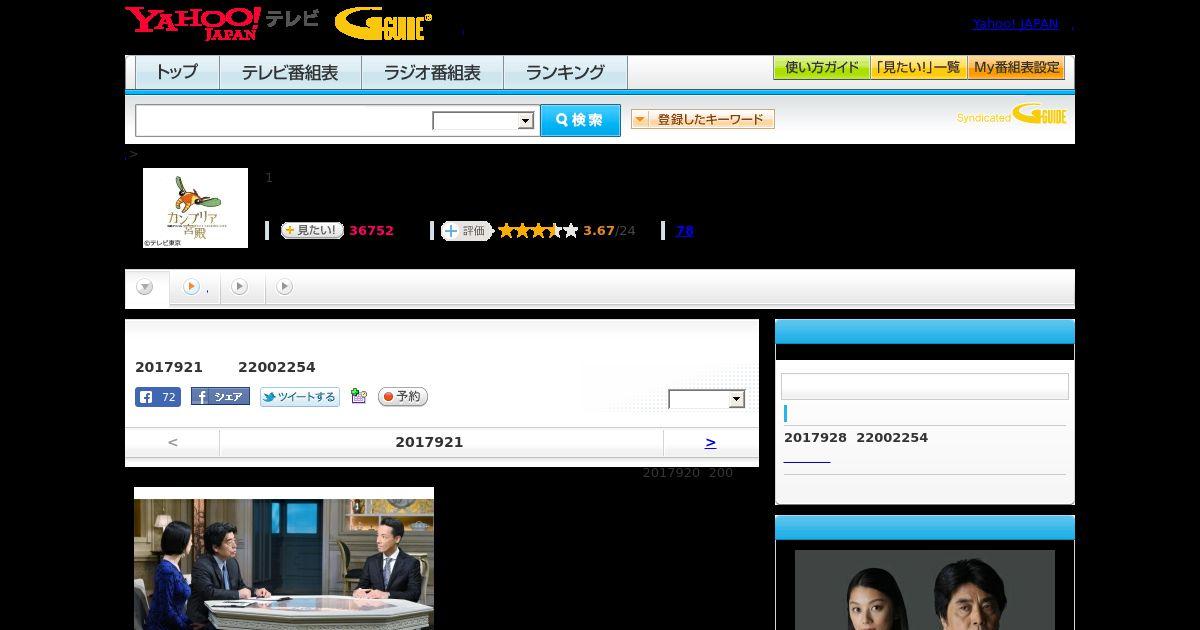This screenshot has width=1200, height=630.
Task: Click the 評価 plus button
Action: (x=466, y=231)
